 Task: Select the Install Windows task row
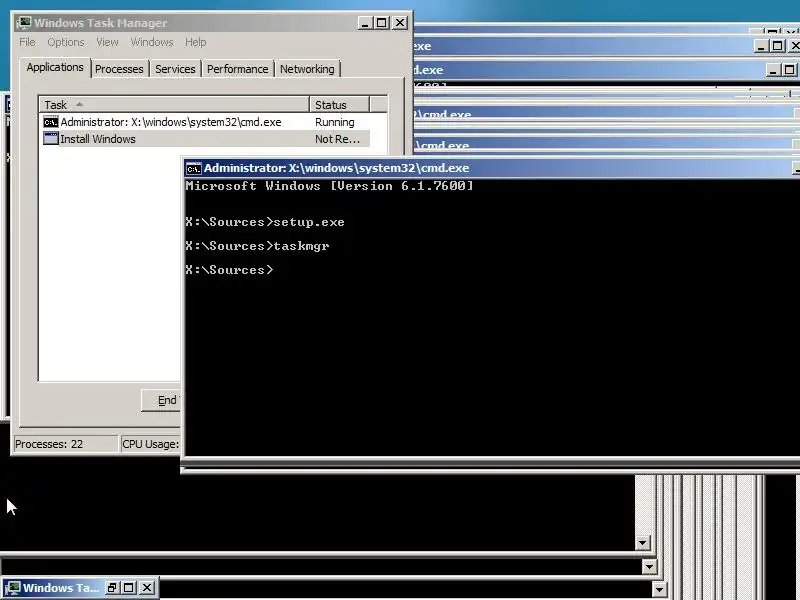pos(206,139)
